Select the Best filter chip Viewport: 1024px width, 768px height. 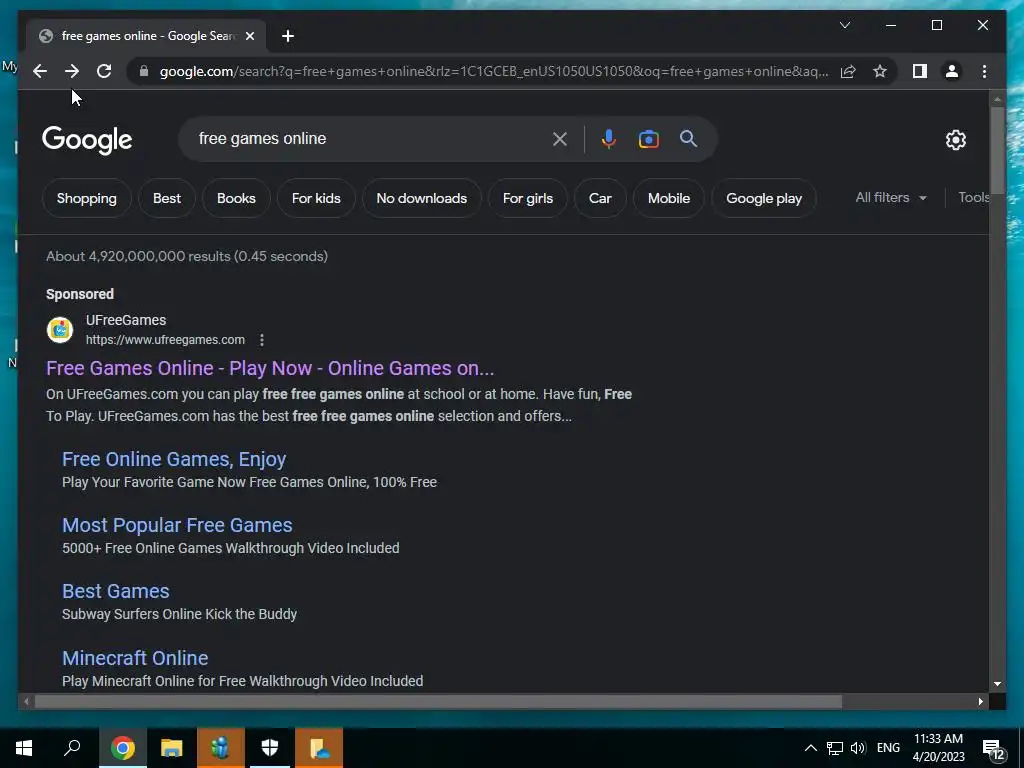167,198
